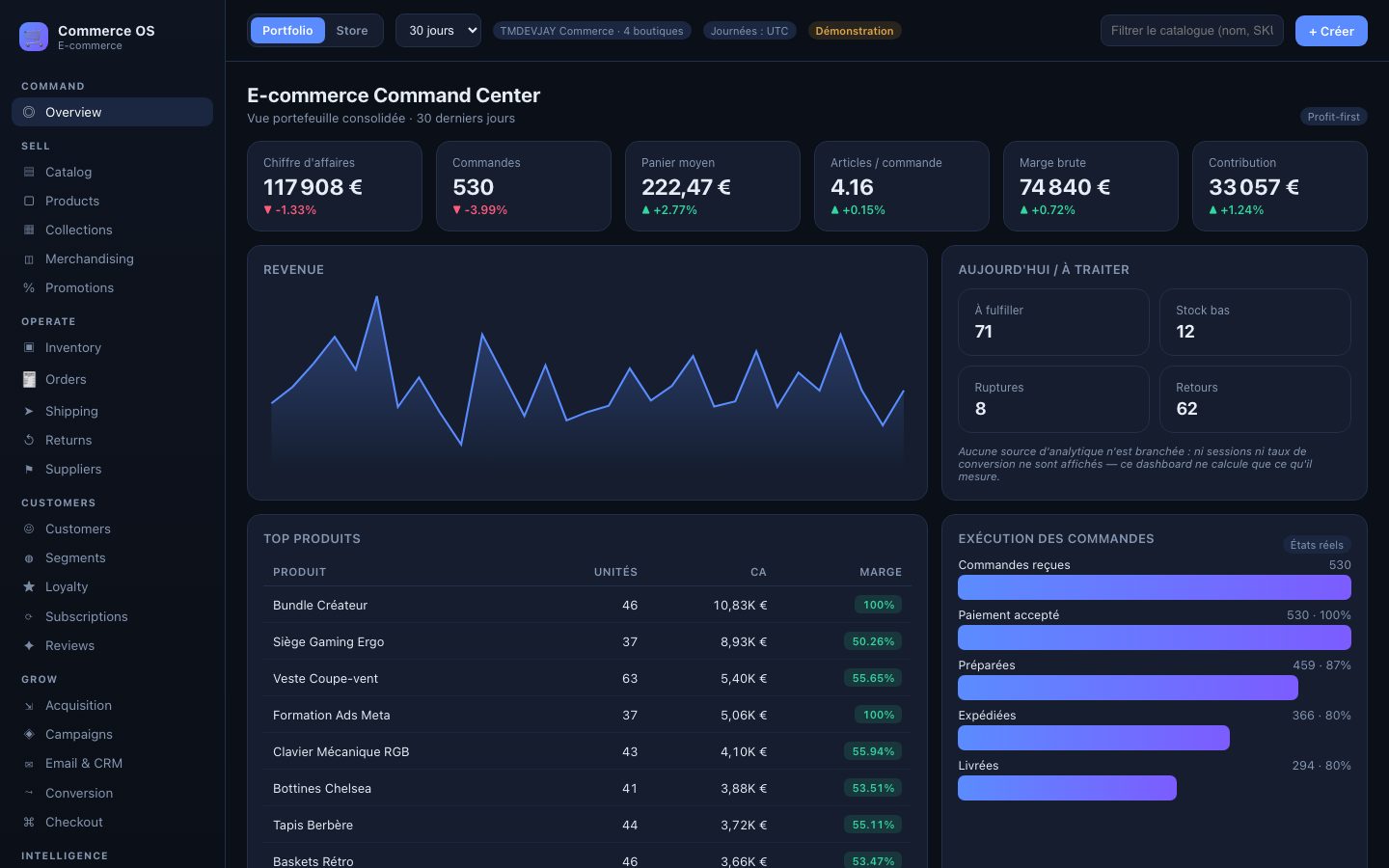Image resolution: width=1389 pixels, height=868 pixels.
Task: Click the Démonstration badge
Action: click(x=855, y=31)
